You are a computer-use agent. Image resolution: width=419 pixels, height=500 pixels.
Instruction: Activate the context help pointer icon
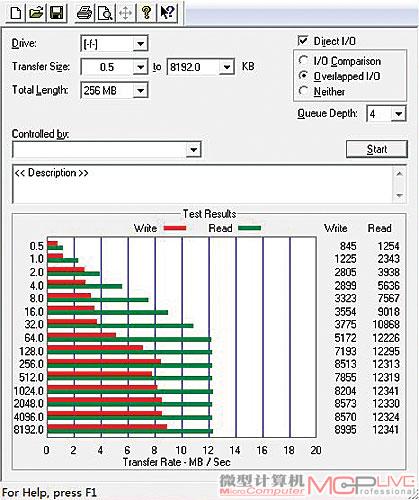point(166,13)
